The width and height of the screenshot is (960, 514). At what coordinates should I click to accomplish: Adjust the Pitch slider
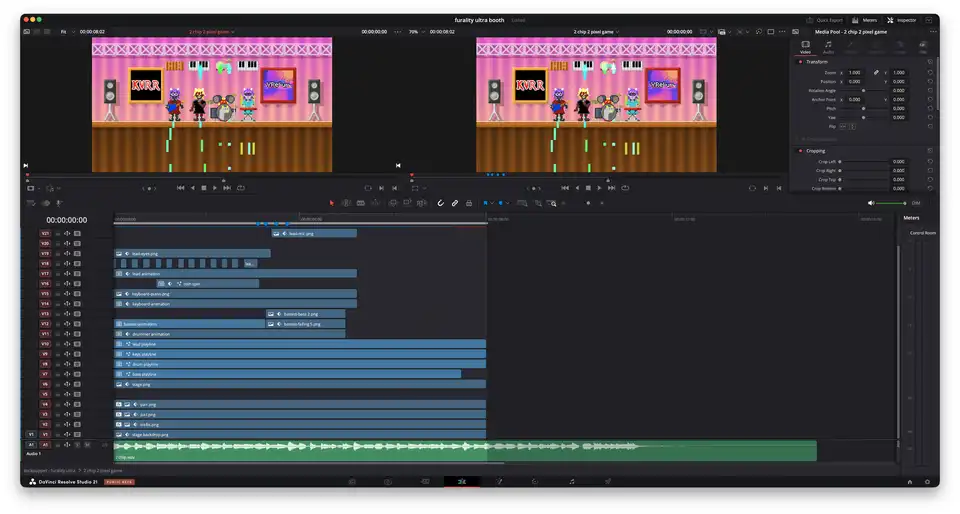coord(863,108)
